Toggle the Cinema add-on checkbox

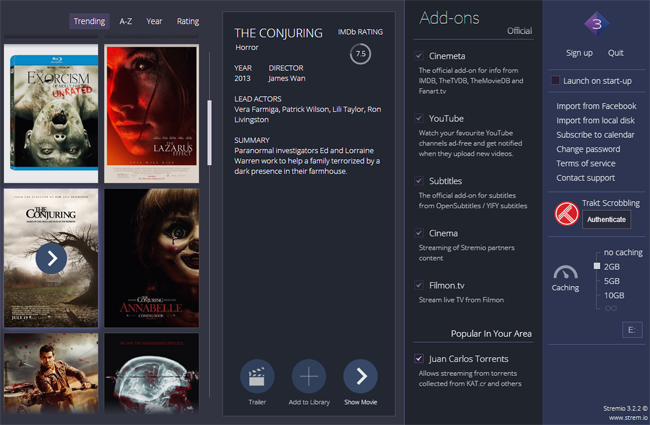(x=419, y=233)
